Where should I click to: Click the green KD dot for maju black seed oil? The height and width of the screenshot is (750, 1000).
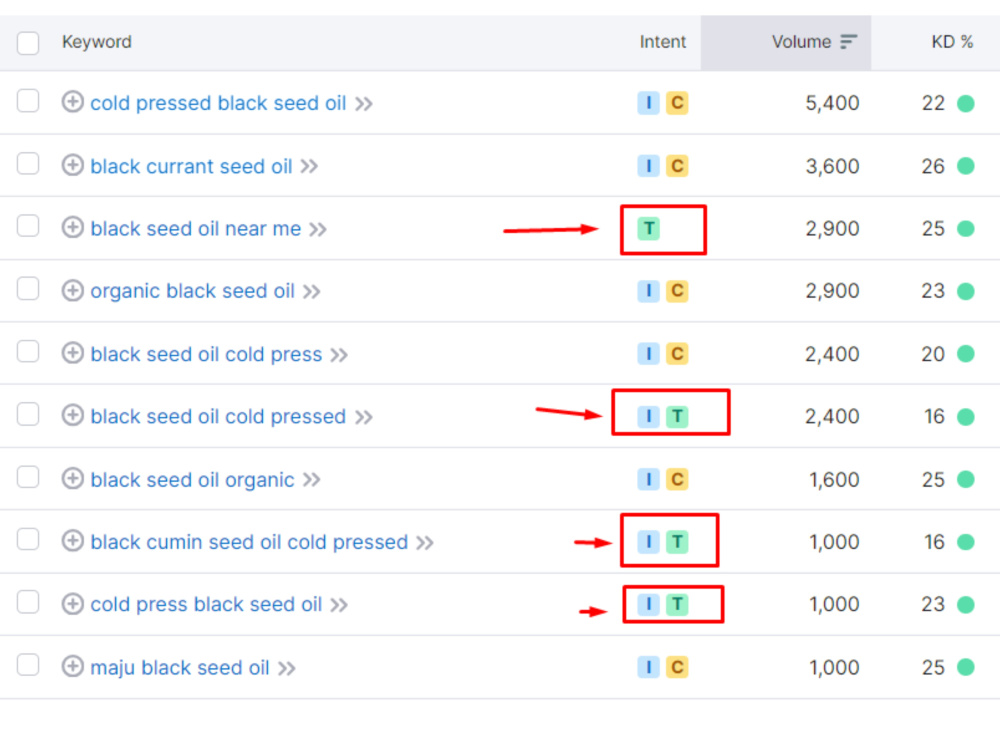pyautogui.click(x=966, y=668)
